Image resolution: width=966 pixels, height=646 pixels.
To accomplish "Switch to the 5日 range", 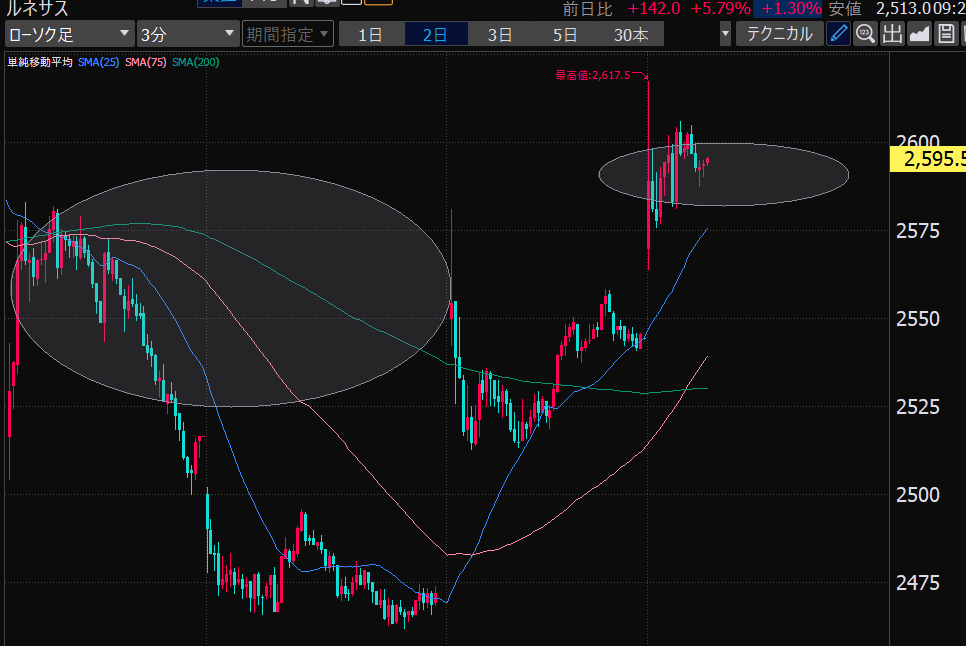I will coord(566,34).
